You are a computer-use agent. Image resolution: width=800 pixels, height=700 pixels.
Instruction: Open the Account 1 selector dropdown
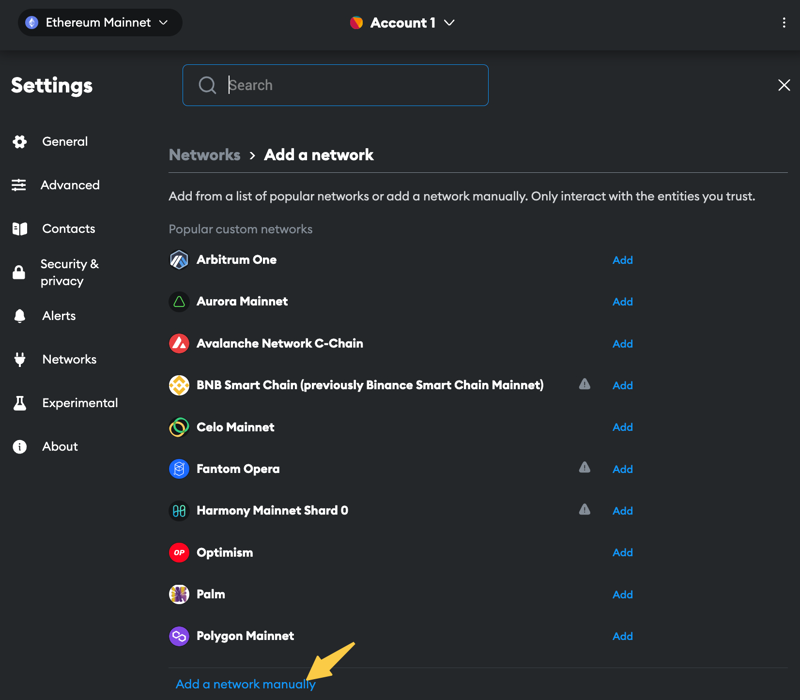[x=403, y=23]
